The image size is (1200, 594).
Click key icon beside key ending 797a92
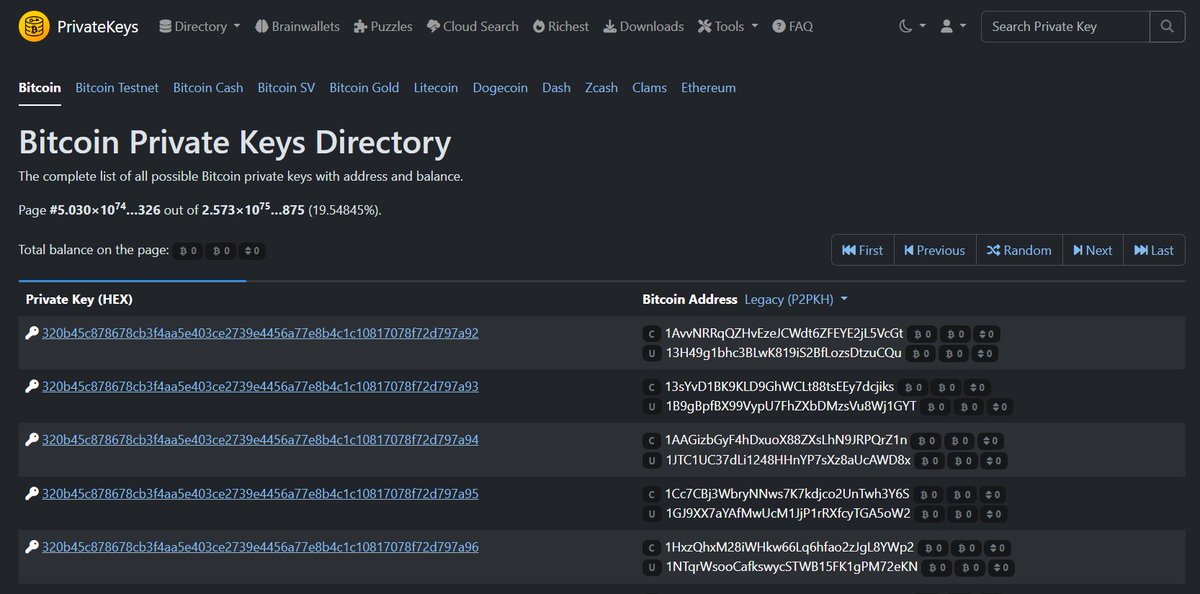[32, 333]
